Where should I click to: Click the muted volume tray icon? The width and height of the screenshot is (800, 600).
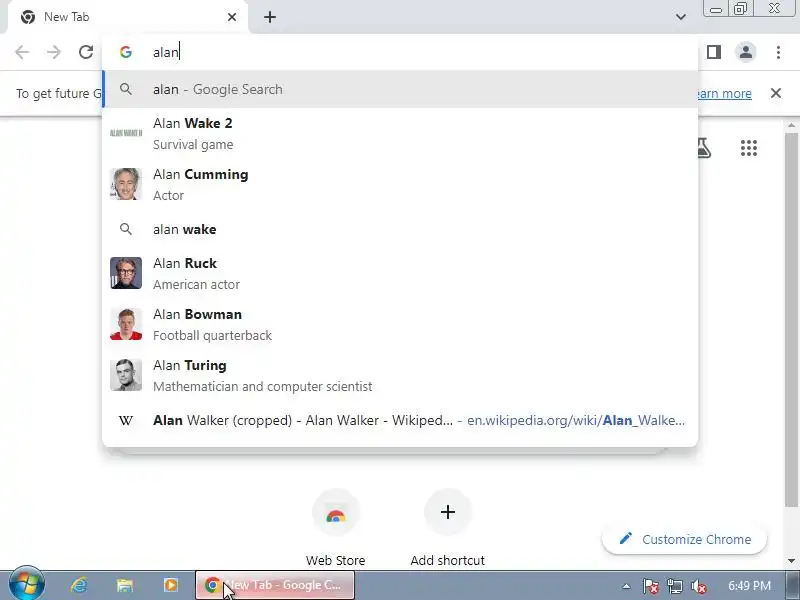pos(698,586)
